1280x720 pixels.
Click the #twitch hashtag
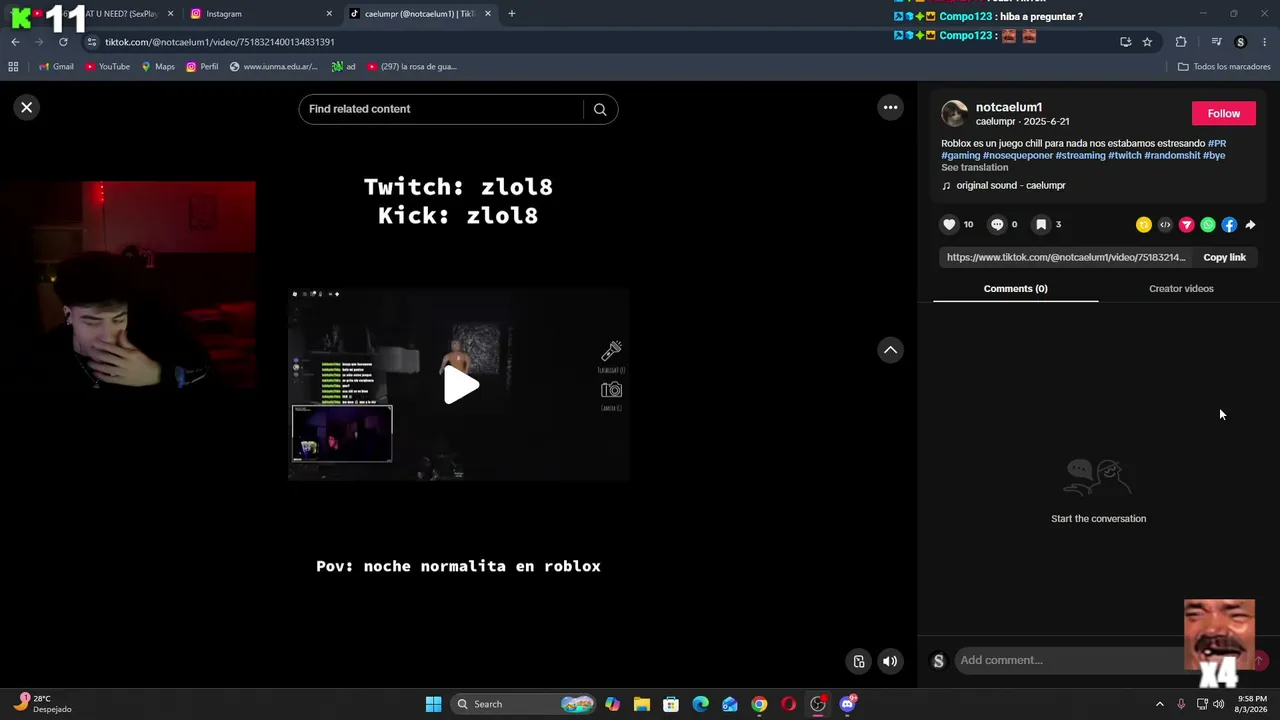pyautogui.click(x=1124, y=155)
